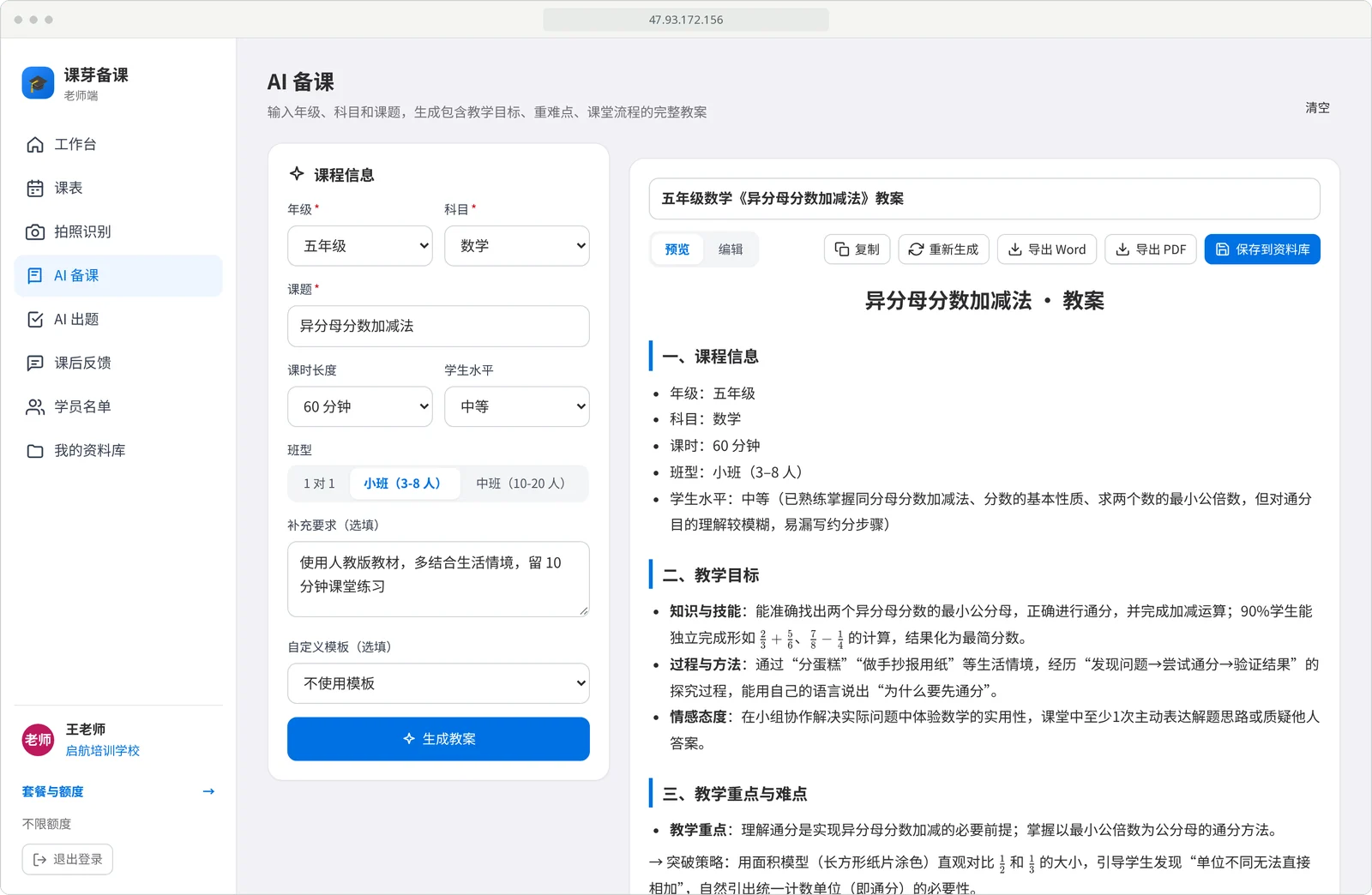1372x895 pixels.
Task: Grab the 补充要求 textarea resize handle
Action: pos(584,610)
